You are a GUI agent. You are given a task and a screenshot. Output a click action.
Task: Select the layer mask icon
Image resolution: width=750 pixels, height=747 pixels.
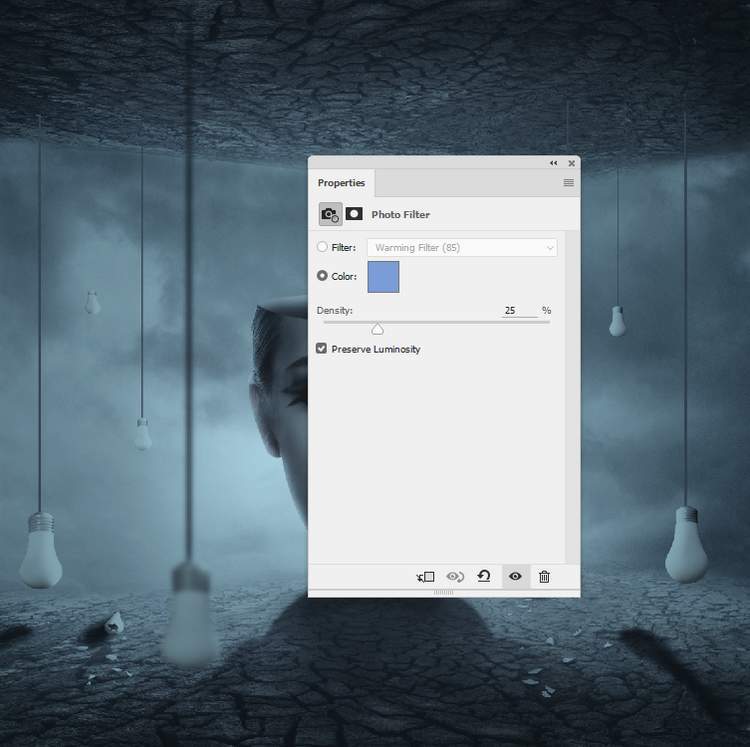(354, 213)
